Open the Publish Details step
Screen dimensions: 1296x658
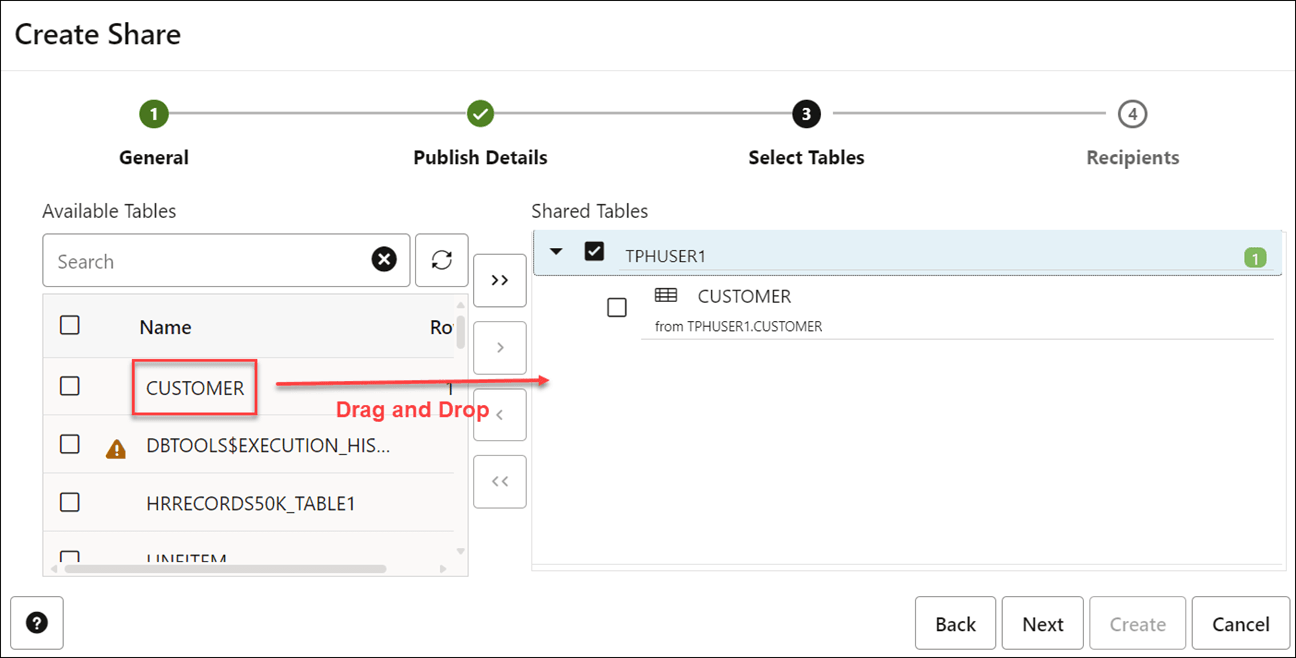click(480, 114)
